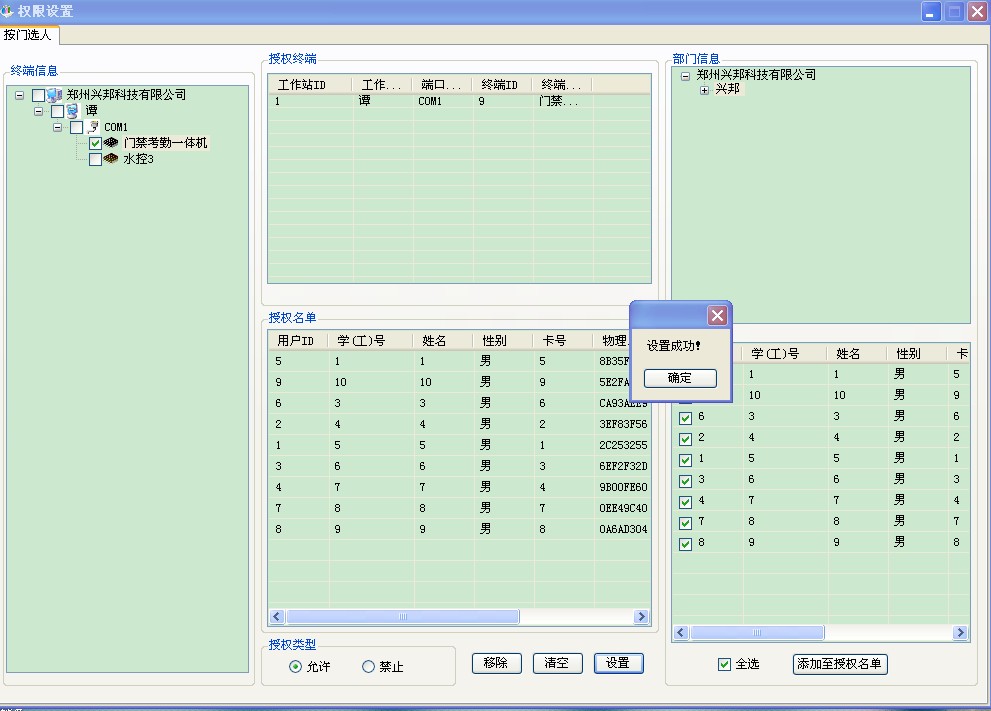Screen dimensions: 991x711
Task: Check the 水控3 checkbox
Action: tap(95, 159)
